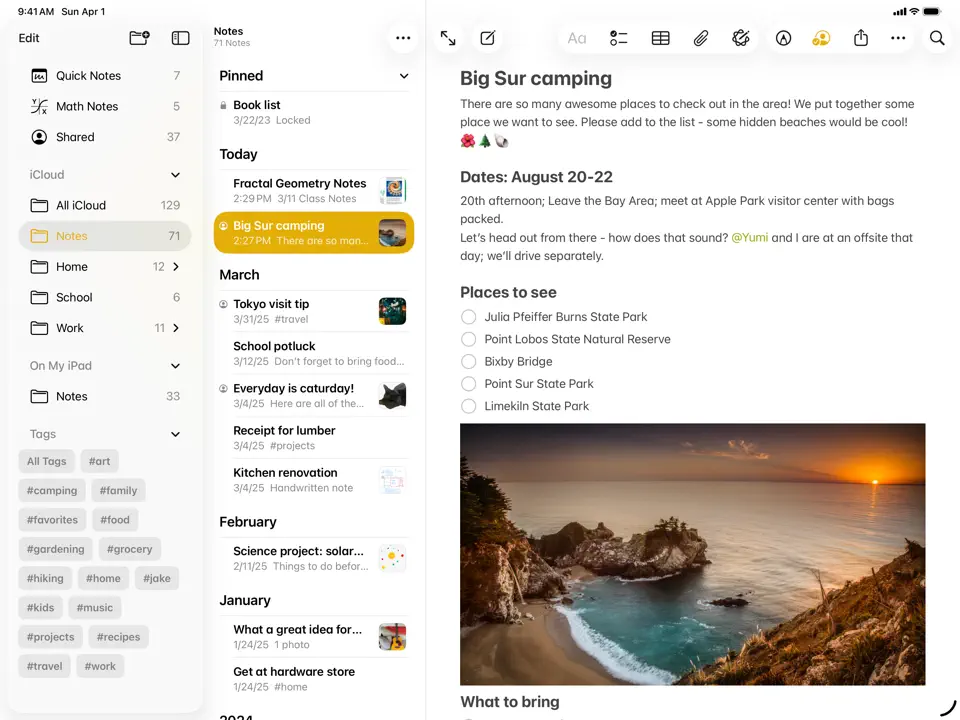Check the Bixby Bridge checklist item
The width and height of the screenshot is (960, 720).
click(468, 362)
